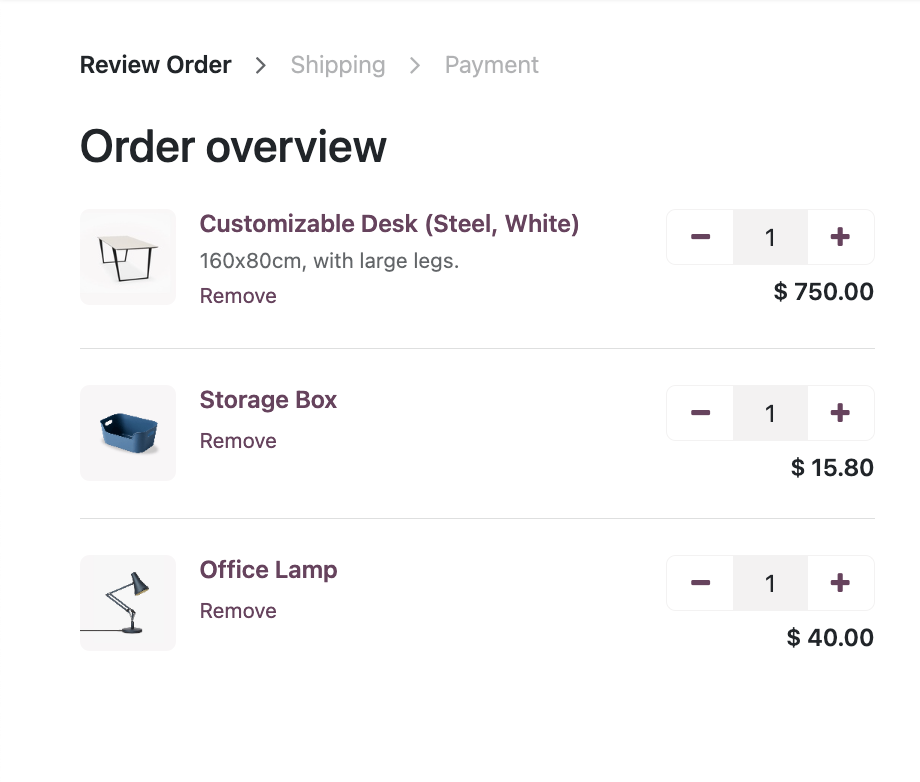Select the Review Order step
The image size is (920, 782).
tap(156, 65)
